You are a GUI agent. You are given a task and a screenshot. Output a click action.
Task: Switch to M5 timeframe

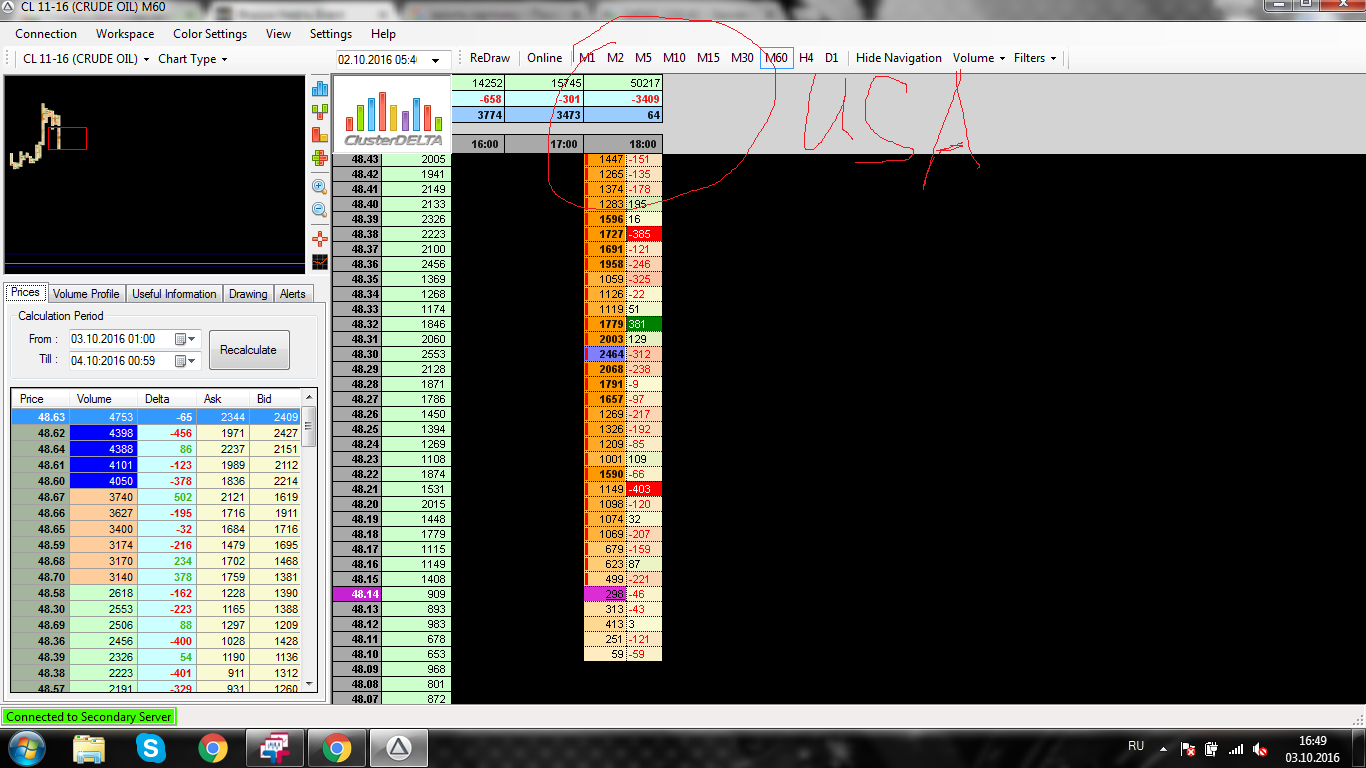coord(643,58)
